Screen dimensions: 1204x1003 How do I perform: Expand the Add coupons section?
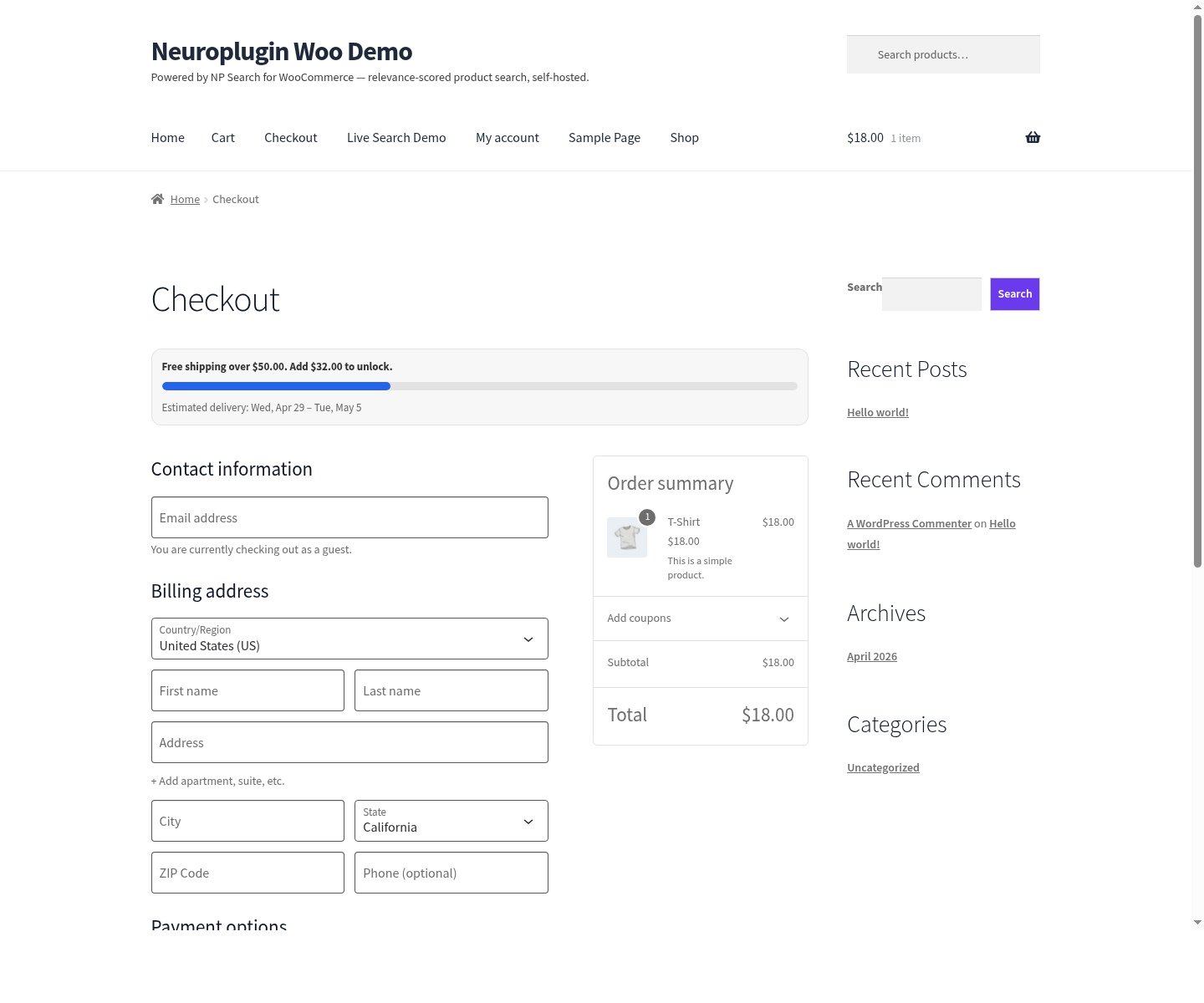[701, 619]
